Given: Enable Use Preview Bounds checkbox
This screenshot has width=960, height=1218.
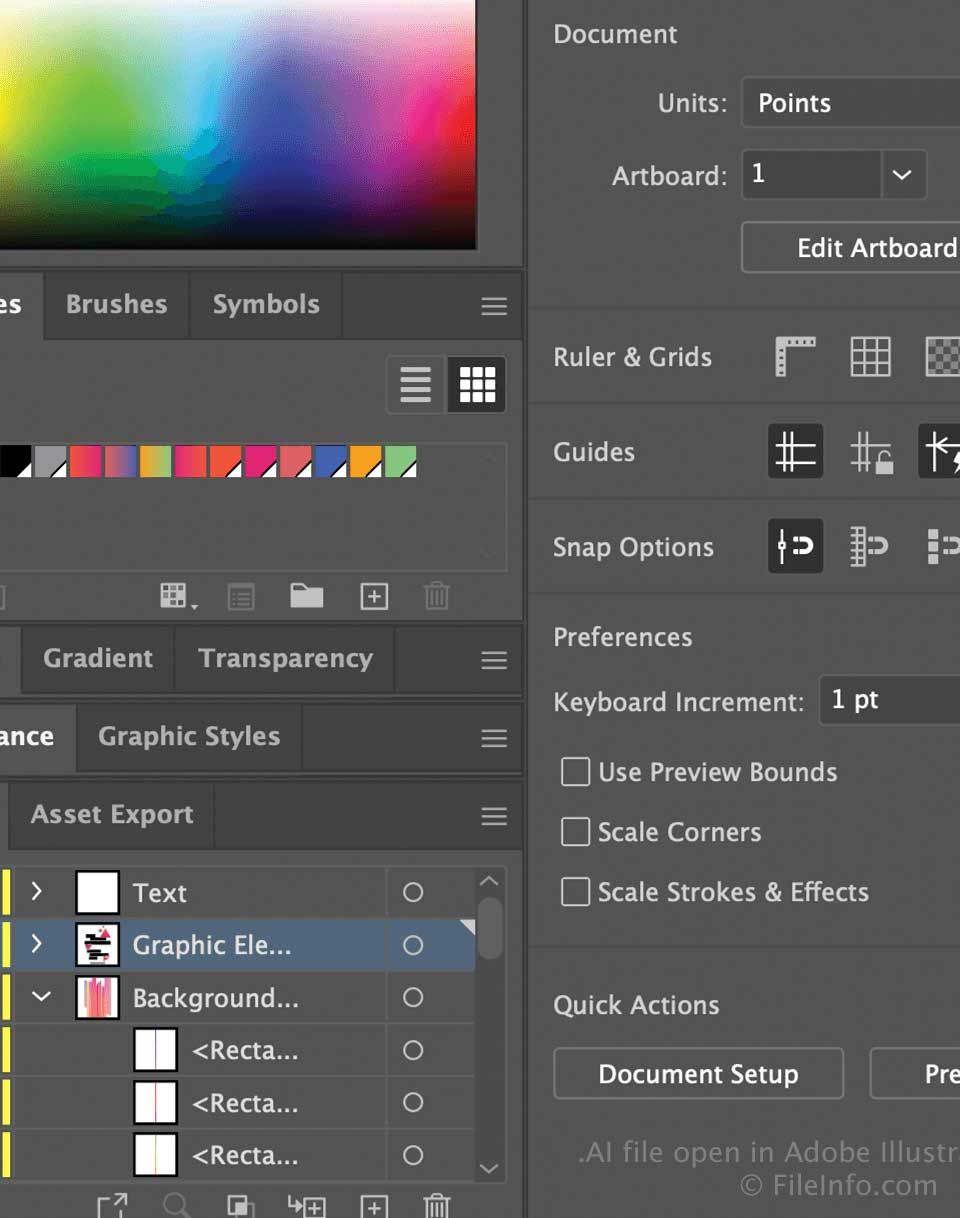Looking at the screenshot, I should coord(575,772).
